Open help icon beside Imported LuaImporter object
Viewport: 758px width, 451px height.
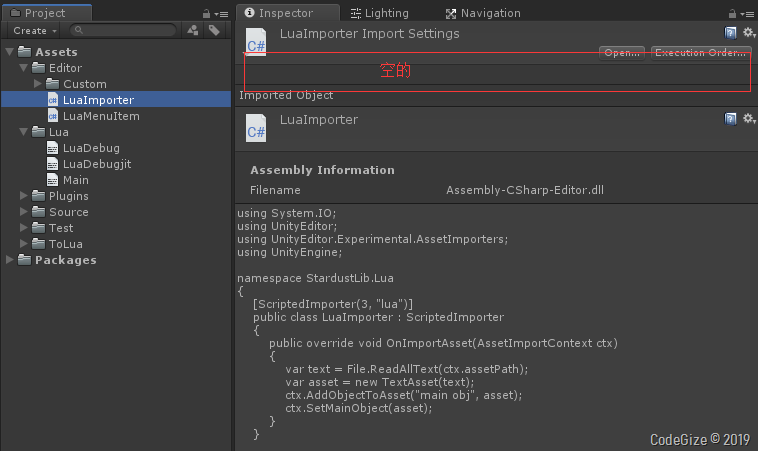click(x=730, y=119)
